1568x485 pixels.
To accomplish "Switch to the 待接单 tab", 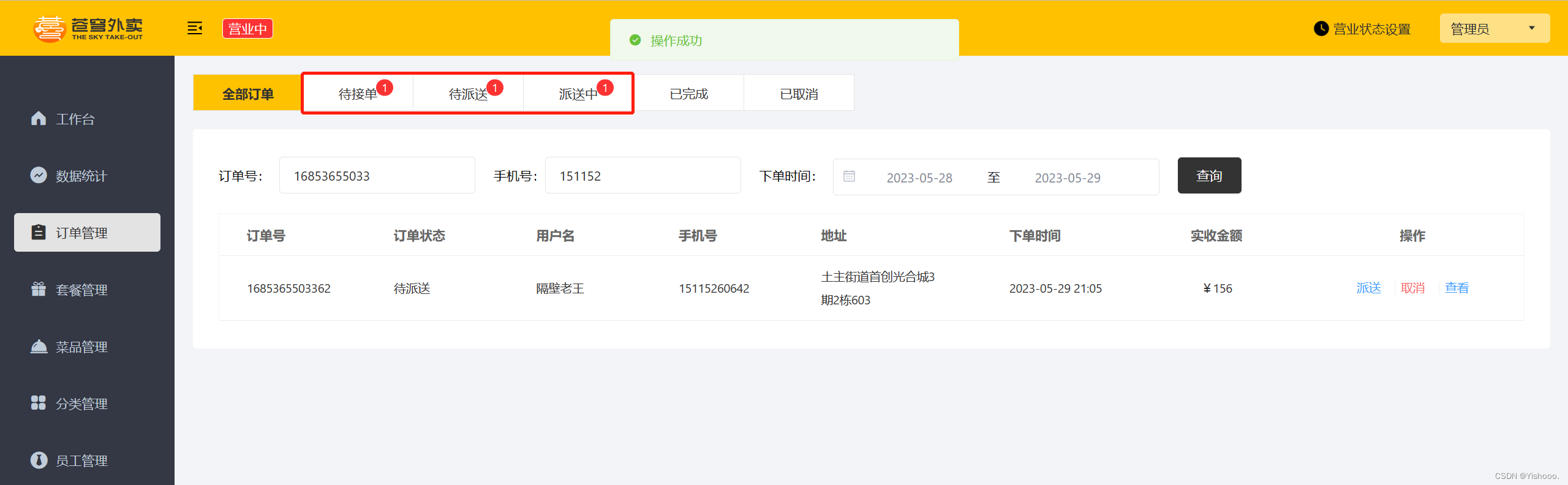I will click(358, 93).
